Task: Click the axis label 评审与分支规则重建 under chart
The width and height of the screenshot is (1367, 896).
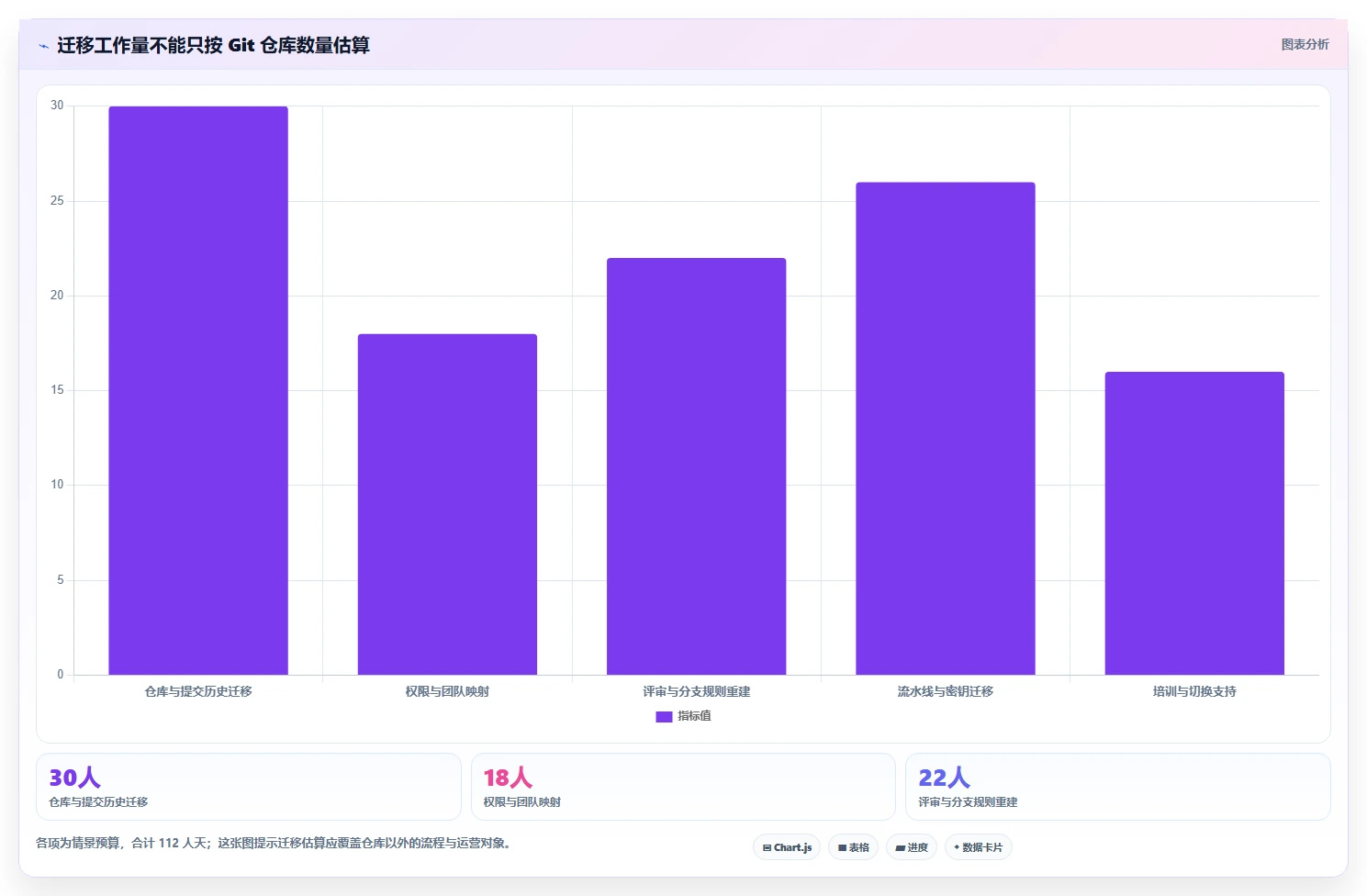Action: coord(696,691)
